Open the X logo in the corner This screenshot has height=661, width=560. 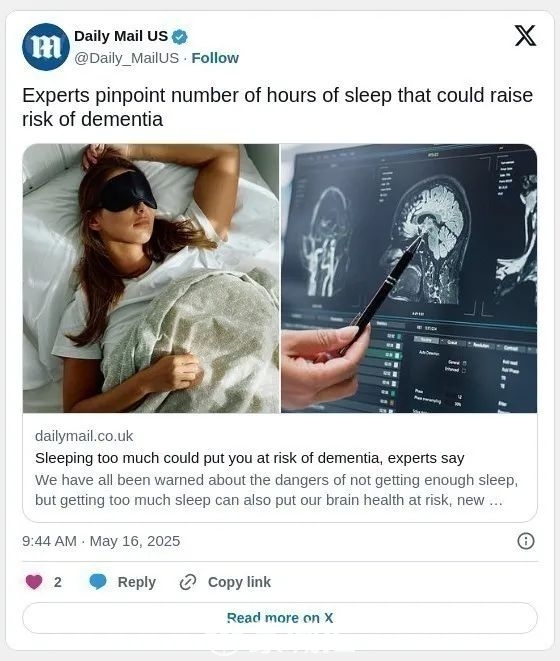coord(525,35)
